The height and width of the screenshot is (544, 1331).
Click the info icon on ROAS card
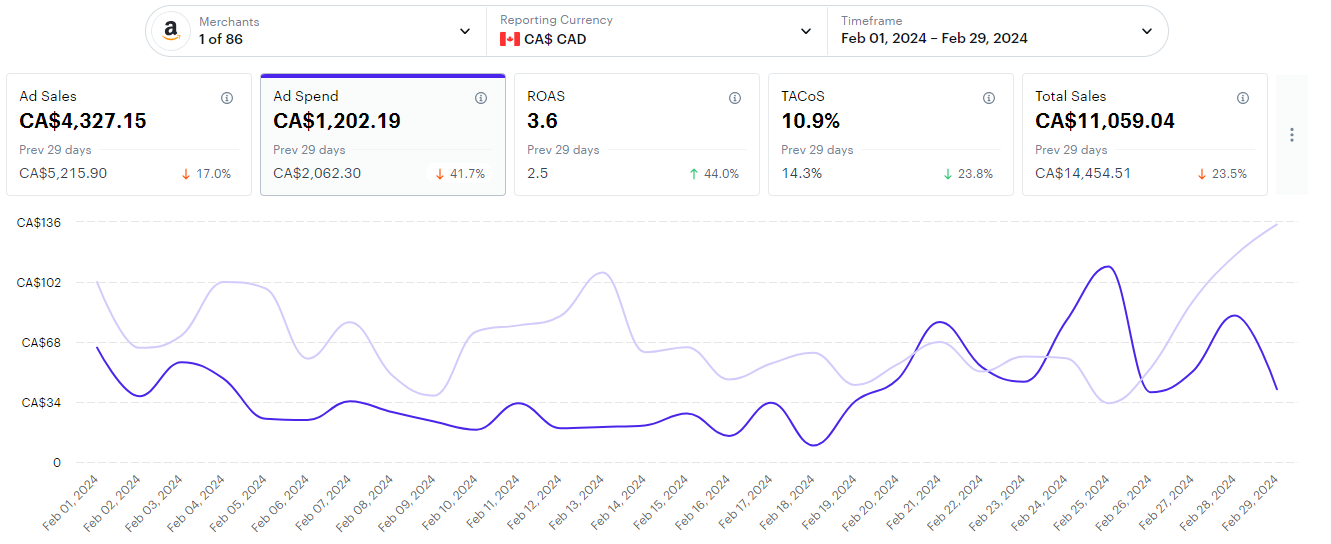pyautogui.click(x=735, y=98)
